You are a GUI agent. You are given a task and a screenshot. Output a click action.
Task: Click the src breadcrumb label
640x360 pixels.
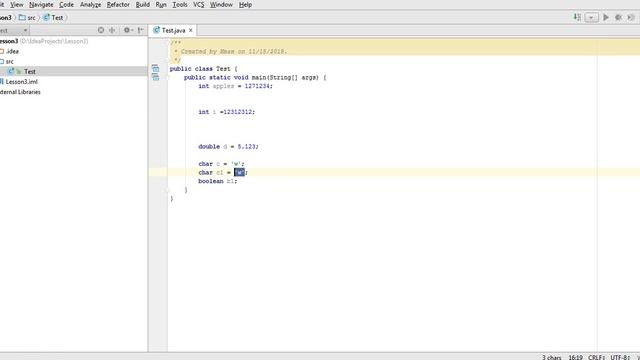(x=31, y=18)
